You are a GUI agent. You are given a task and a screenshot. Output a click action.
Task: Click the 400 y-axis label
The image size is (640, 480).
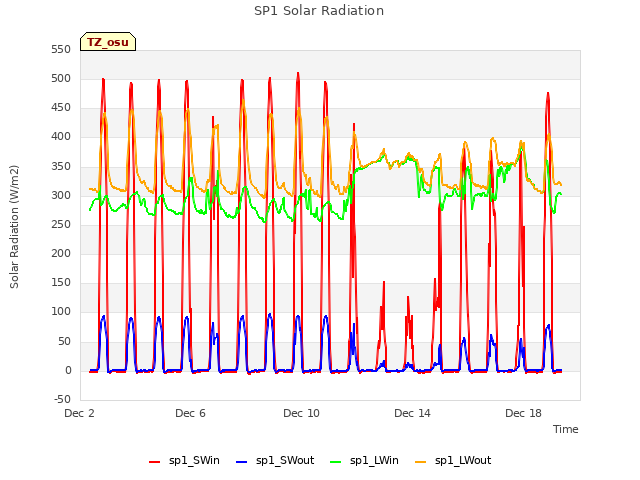pyautogui.click(x=61, y=137)
